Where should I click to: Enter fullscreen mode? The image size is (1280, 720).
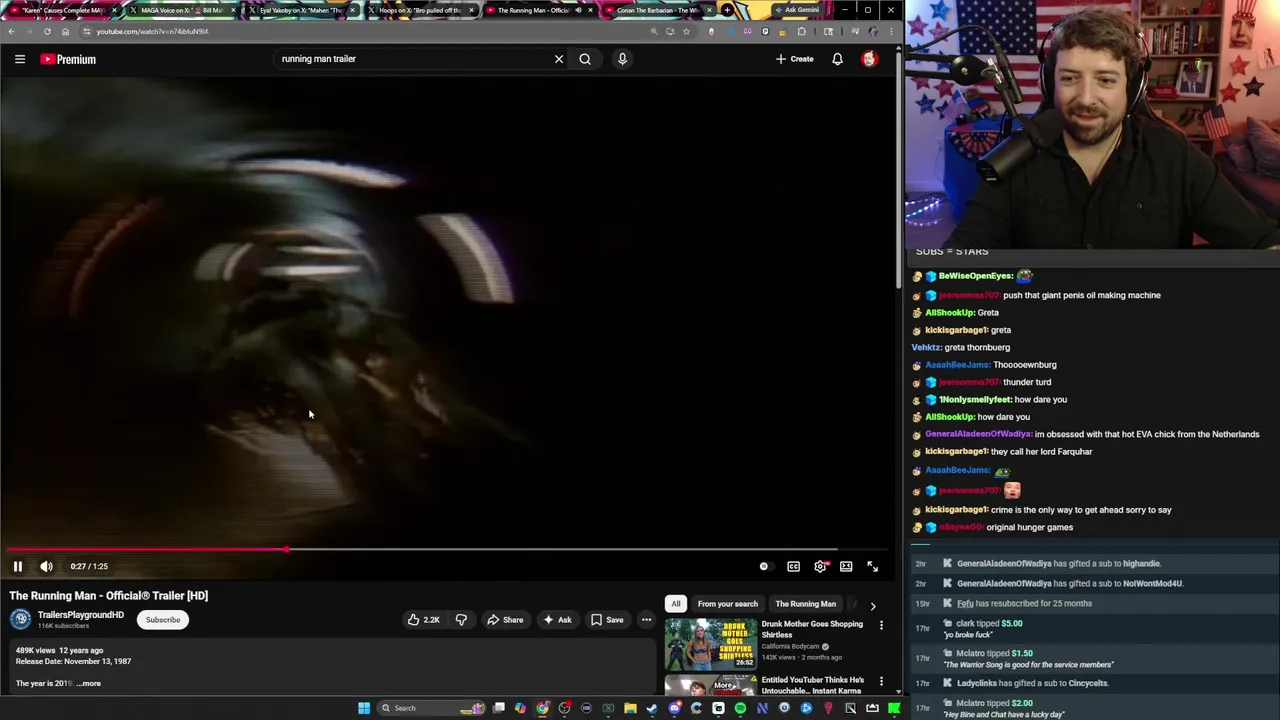click(872, 566)
